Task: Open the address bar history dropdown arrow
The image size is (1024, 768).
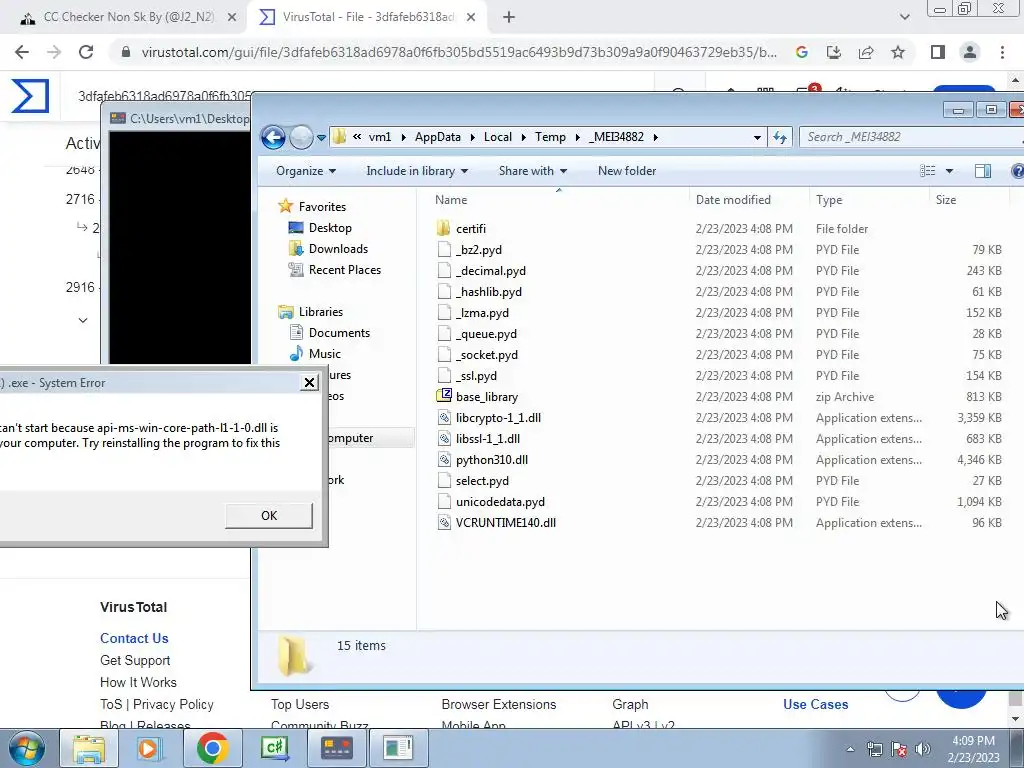Action: coord(757,138)
